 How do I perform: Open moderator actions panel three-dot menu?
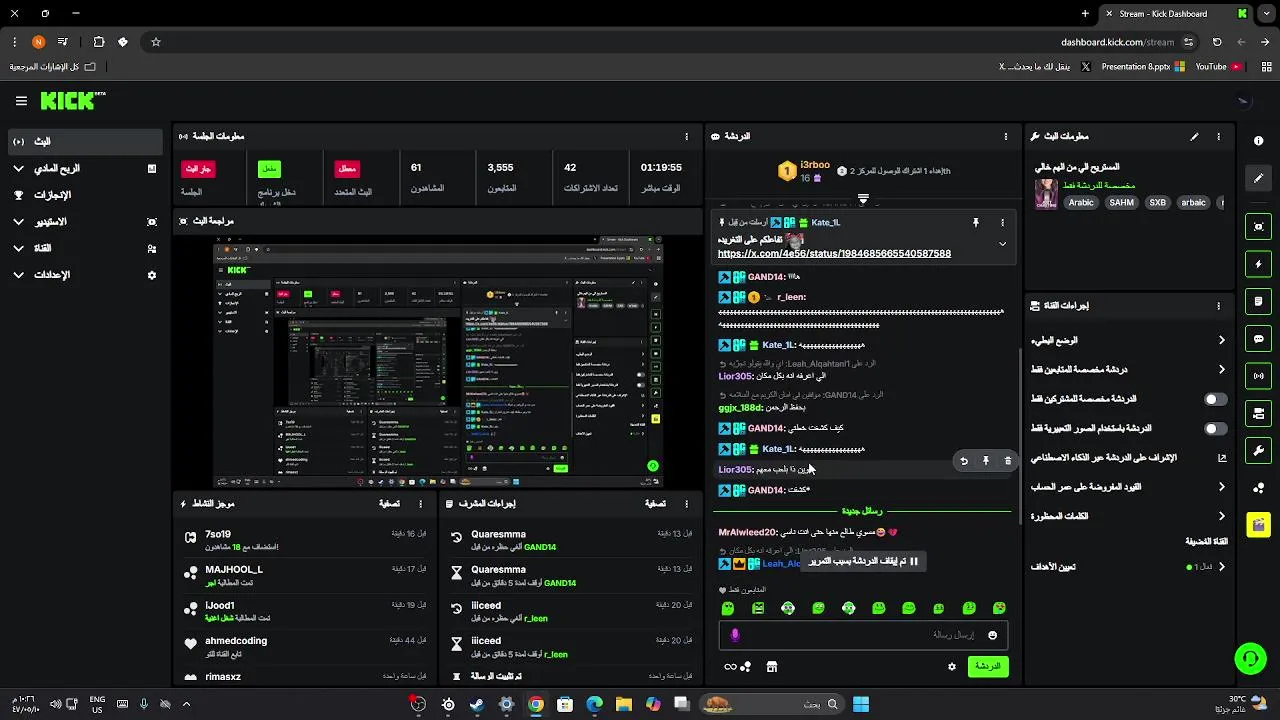686,504
